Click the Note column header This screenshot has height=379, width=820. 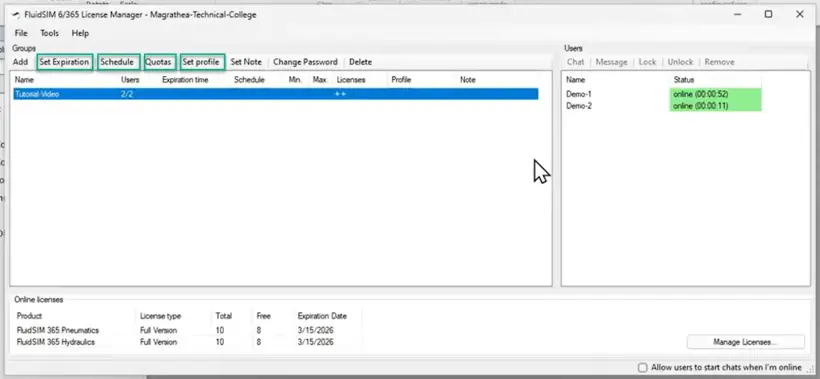(x=468, y=80)
